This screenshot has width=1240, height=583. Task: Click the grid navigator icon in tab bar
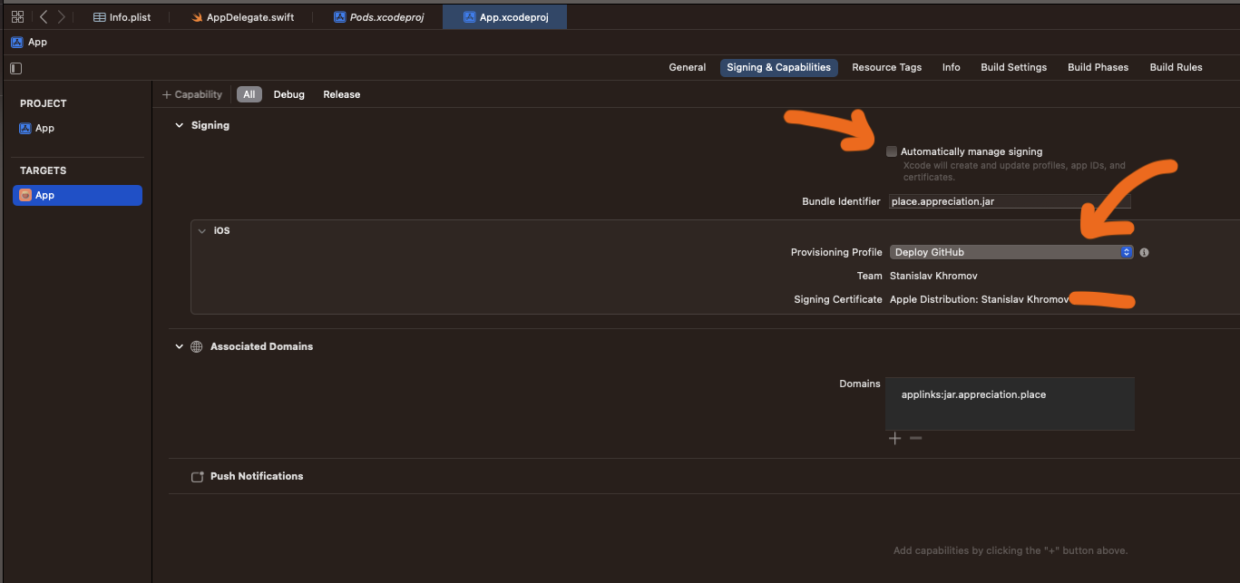pyautogui.click(x=17, y=17)
